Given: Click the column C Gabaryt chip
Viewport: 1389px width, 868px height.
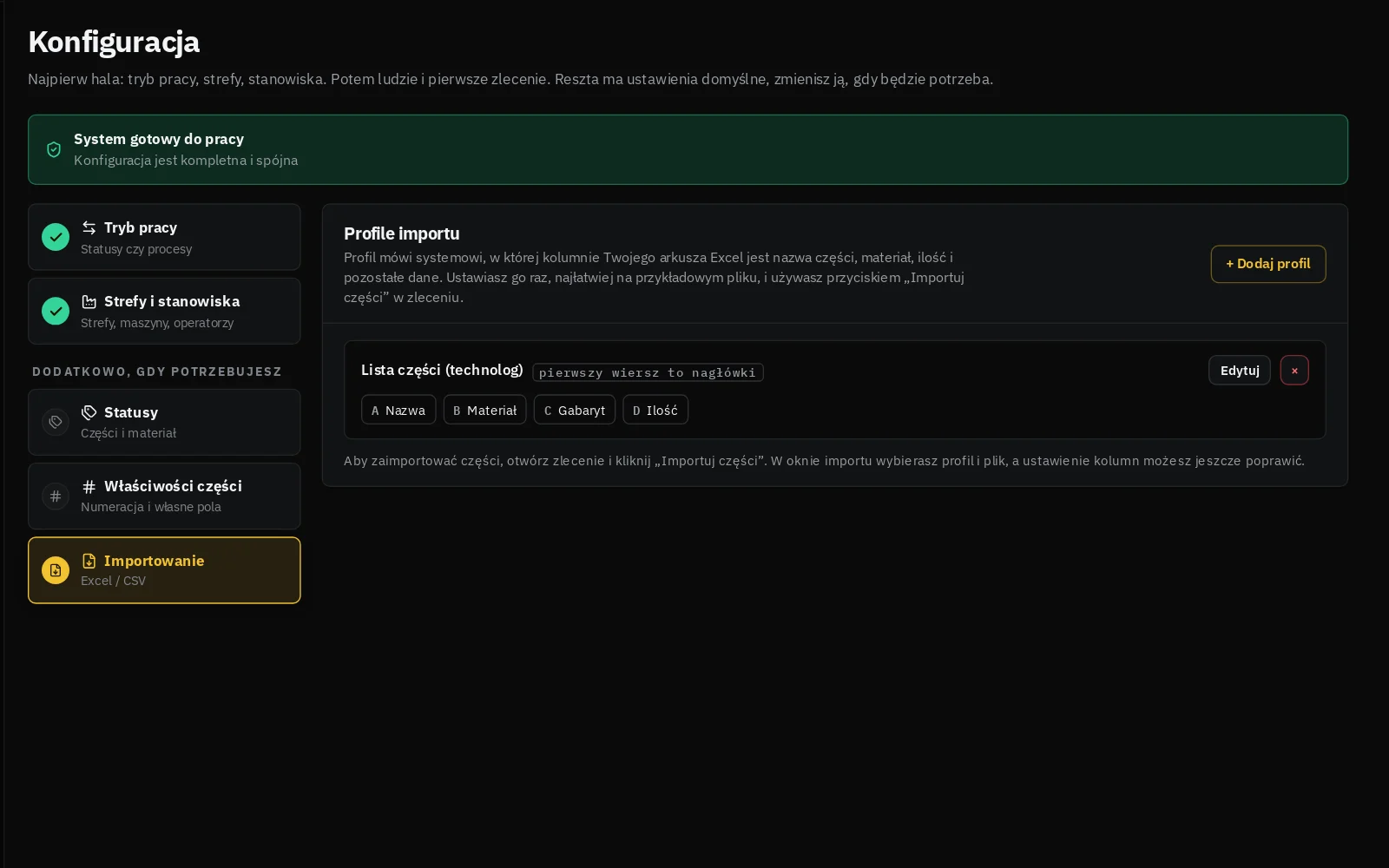Looking at the screenshot, I should (x=575, y=410).
